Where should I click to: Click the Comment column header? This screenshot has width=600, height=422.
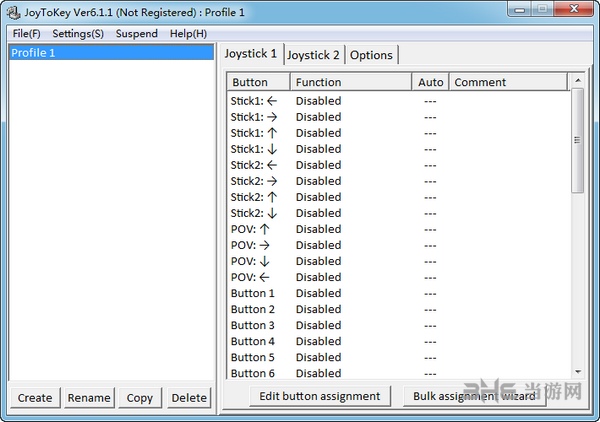pyautogui.click(x=508, y=82)
